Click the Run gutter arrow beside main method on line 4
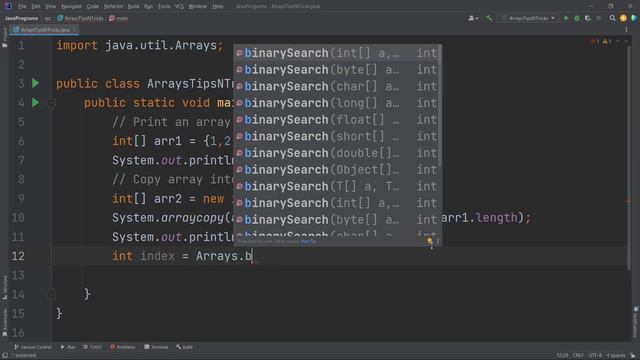Image resolution: width=640 pixels, height=360 pixels. [36, 102]
